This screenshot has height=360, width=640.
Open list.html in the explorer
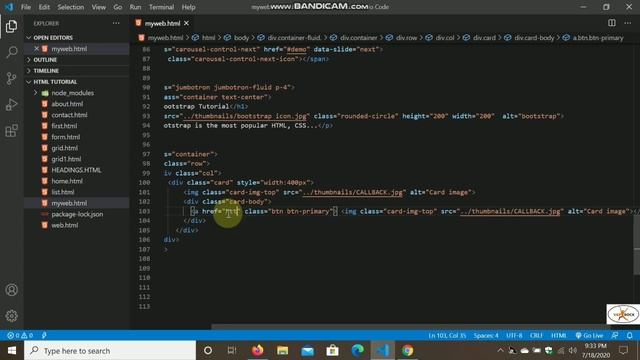(62, 192)
